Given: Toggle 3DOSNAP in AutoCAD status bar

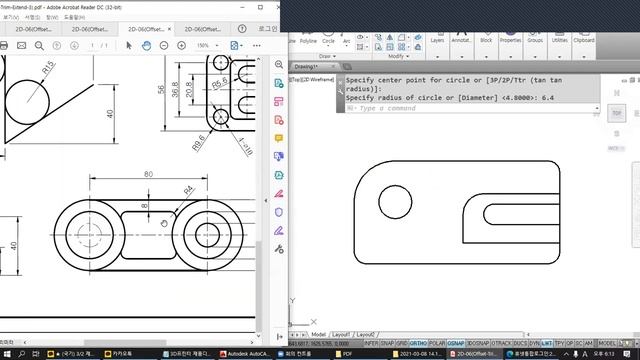Looking at the screenshot, I should pos(478,343).
